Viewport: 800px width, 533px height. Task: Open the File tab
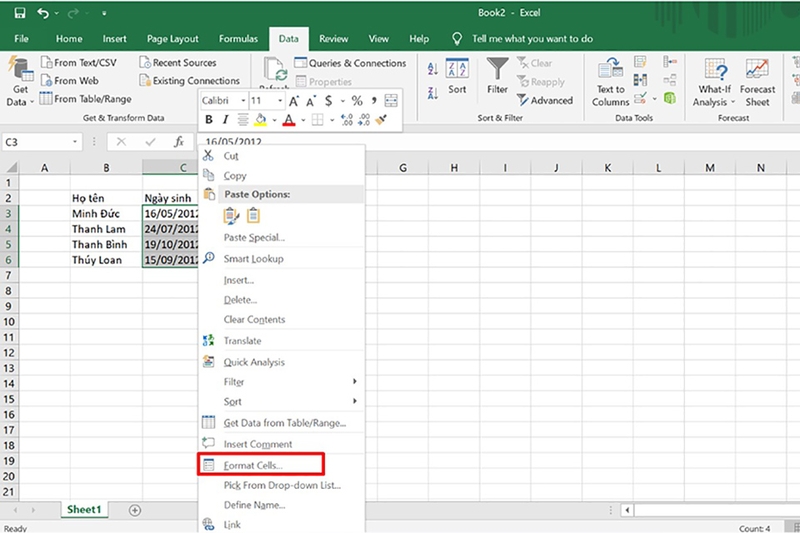[21, 39]
